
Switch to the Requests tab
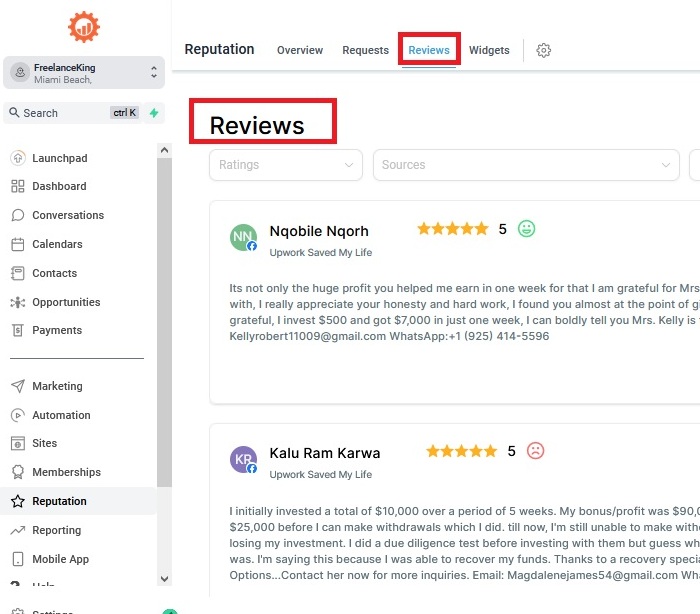[x=366, y=50]
